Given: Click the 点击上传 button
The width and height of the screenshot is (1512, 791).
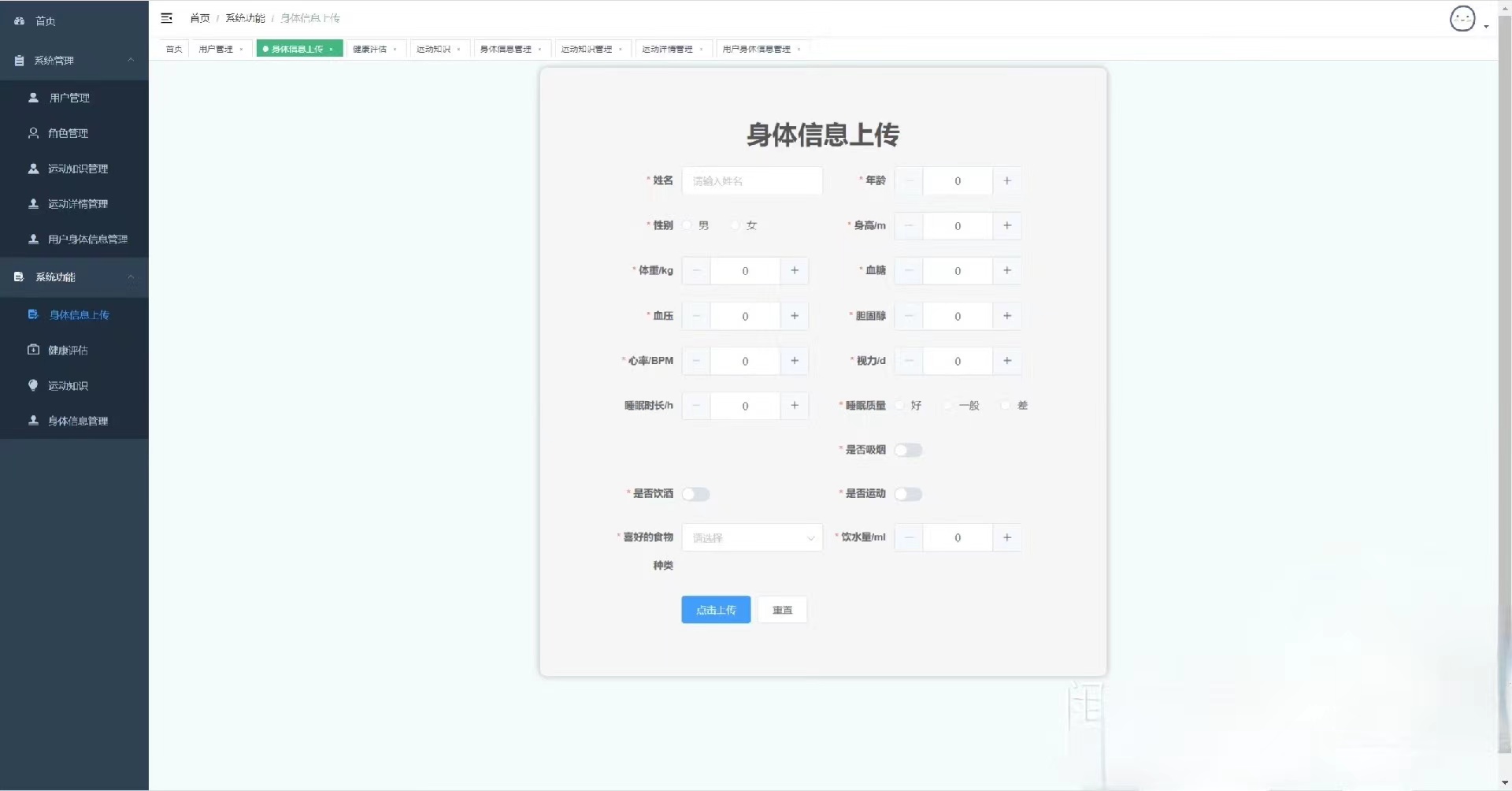Looking at the screenshot, I should [716, 610].
